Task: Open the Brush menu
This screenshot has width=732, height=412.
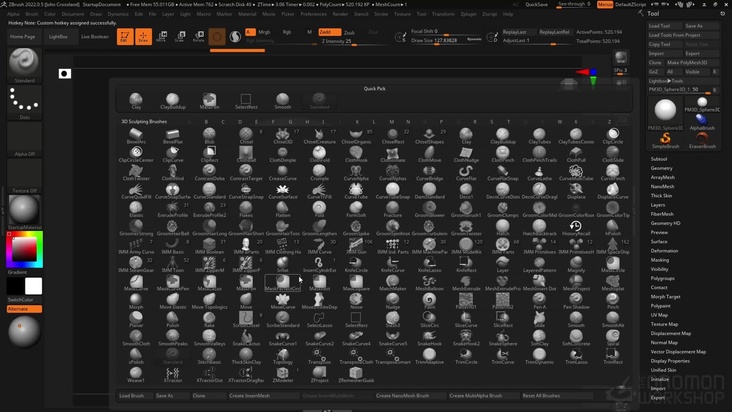Action: pos(32,14)
